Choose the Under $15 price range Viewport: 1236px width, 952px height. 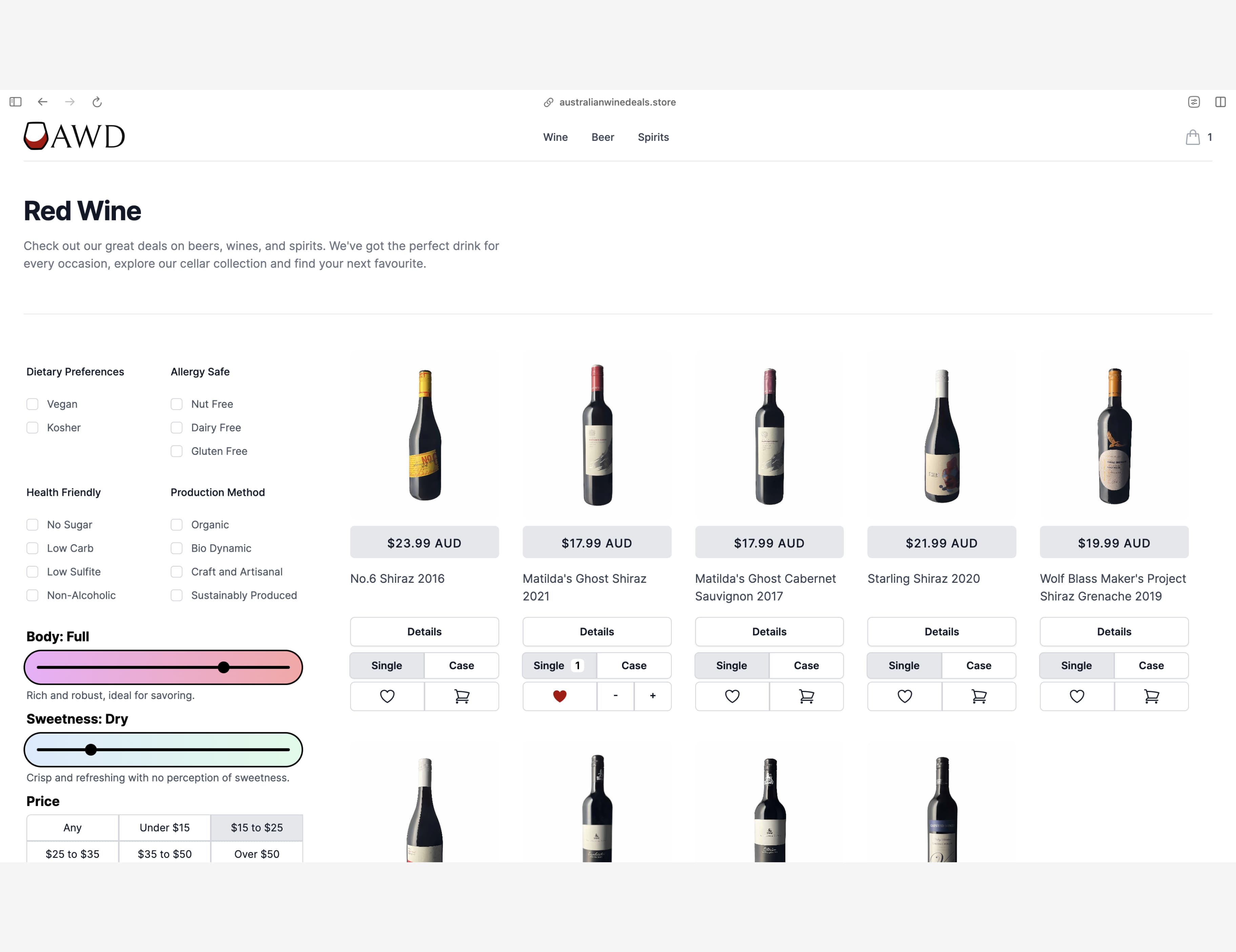[x=165, y=828]
